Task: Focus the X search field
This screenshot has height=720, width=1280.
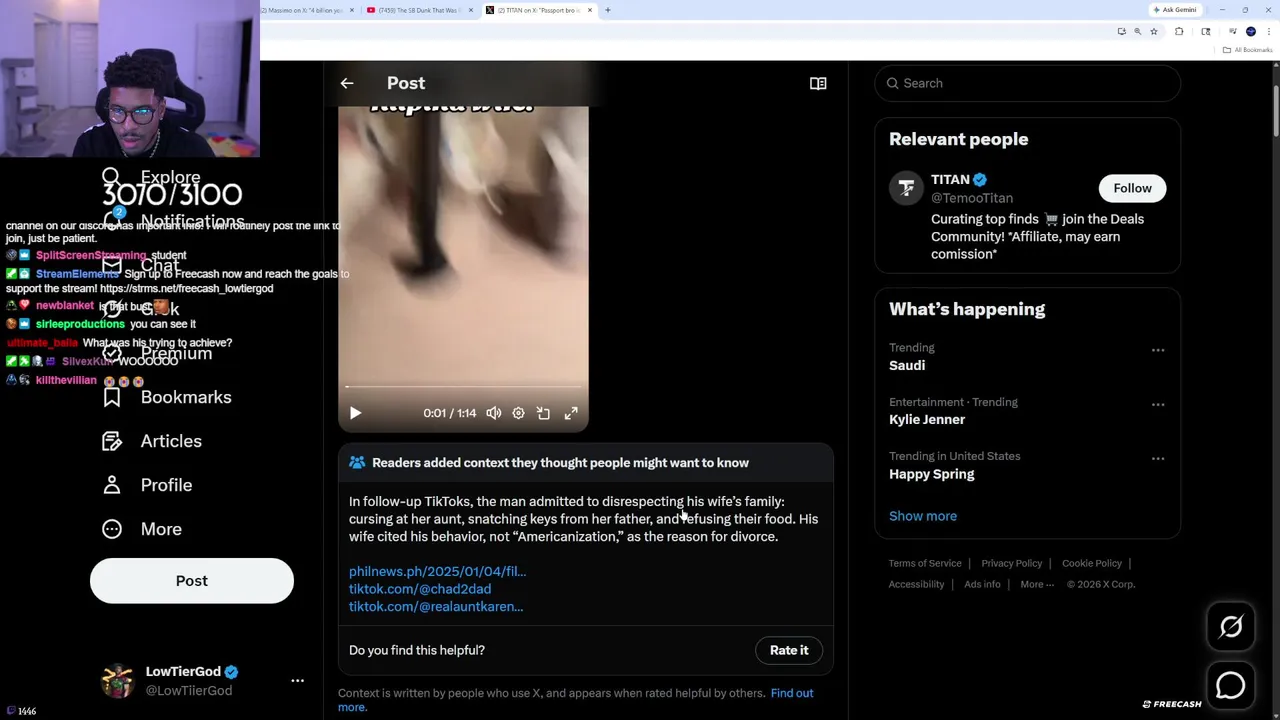Action: coord(1027,83)
